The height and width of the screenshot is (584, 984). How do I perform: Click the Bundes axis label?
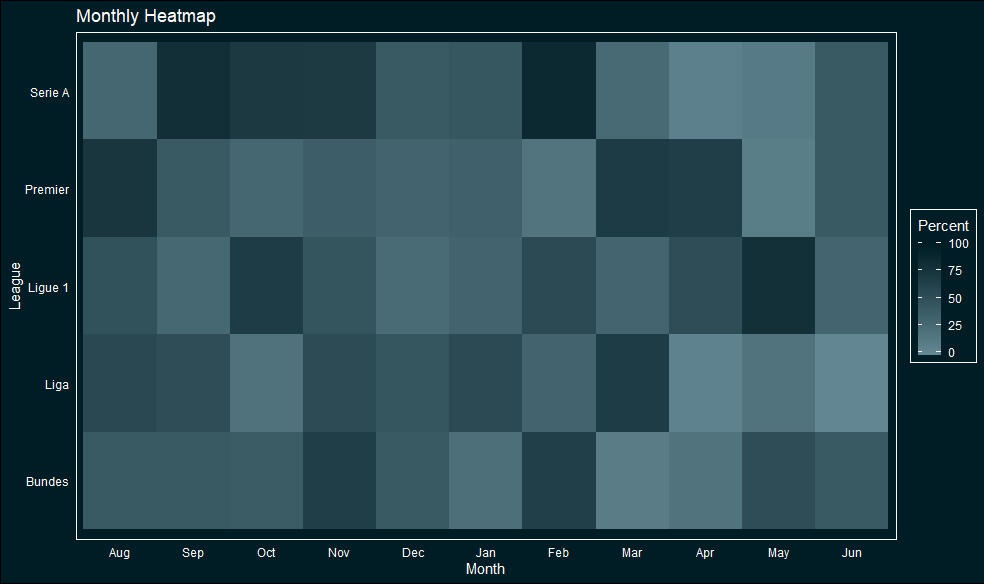49,482
